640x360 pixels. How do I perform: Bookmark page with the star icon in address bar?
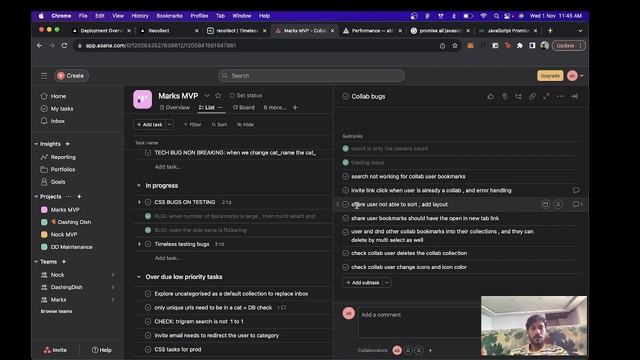455,46
